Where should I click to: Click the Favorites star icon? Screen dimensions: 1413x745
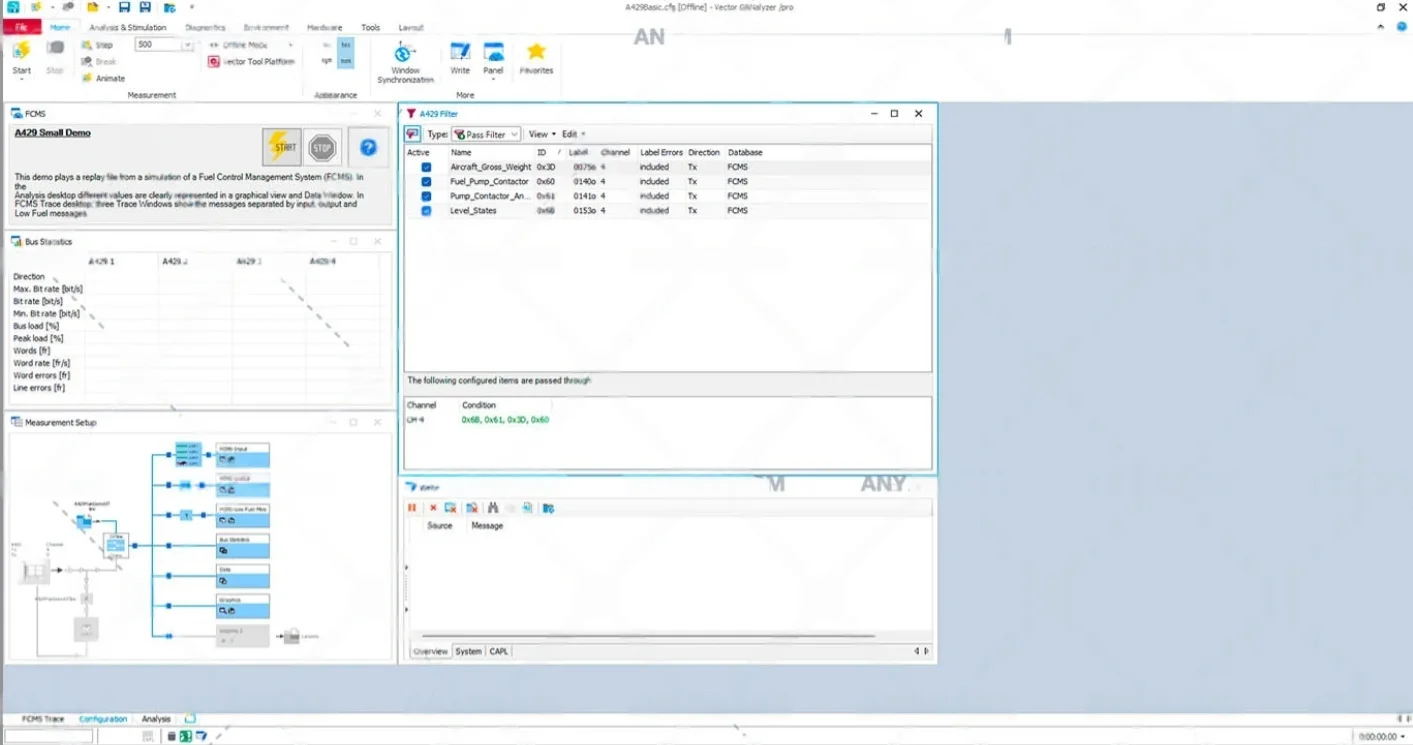click(x=537, y=50)
